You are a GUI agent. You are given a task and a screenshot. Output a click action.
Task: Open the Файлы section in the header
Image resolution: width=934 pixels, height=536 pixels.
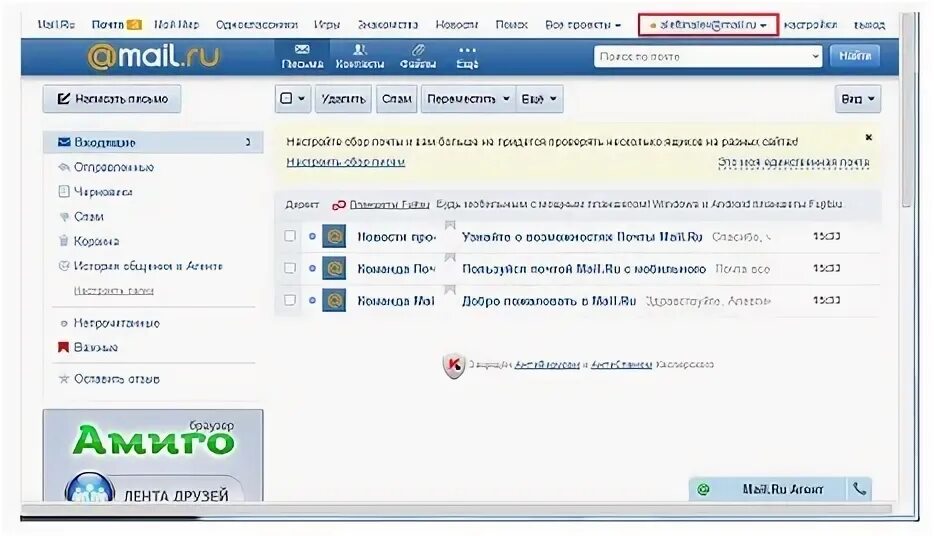point(418,57)
